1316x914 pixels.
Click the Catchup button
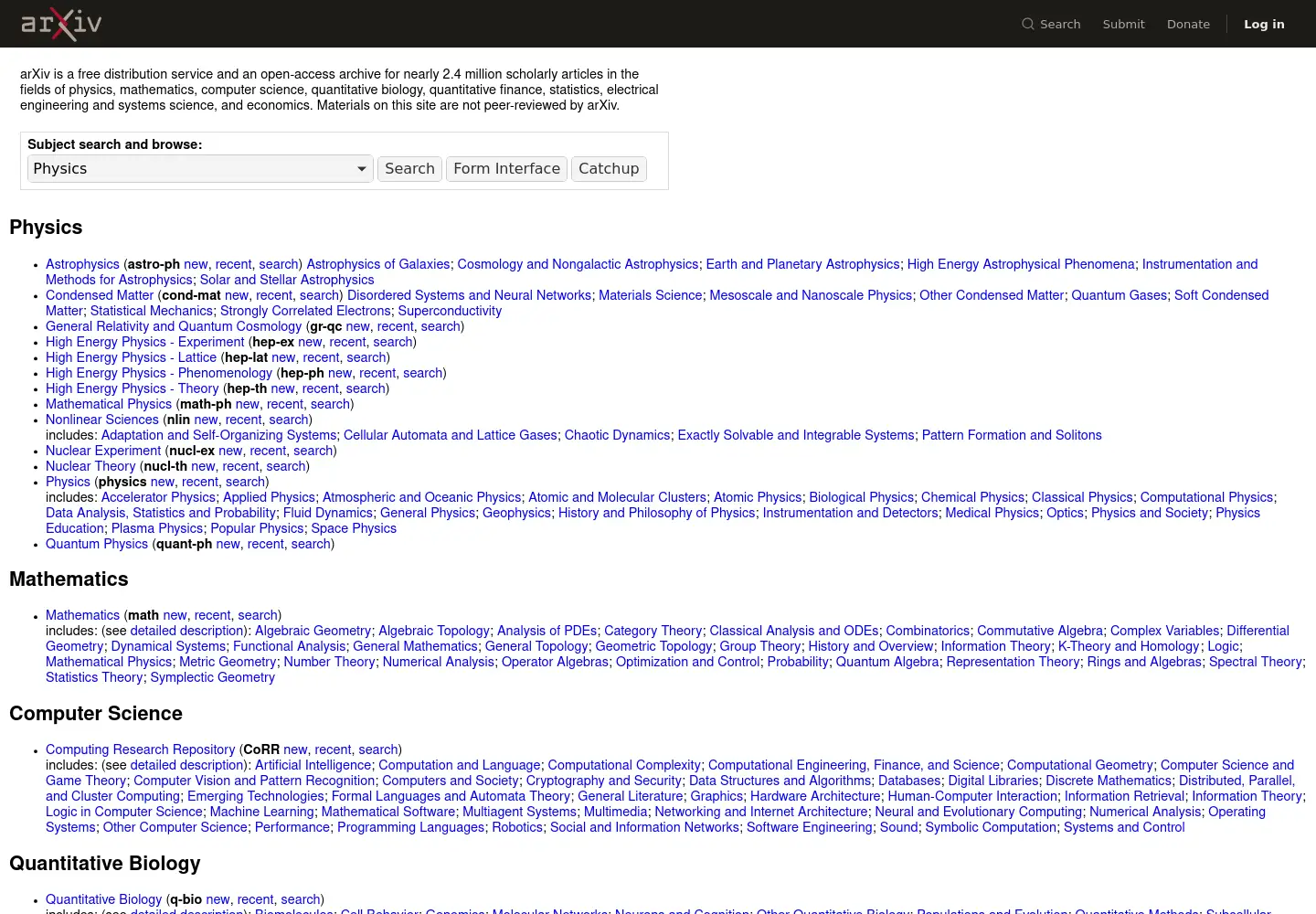coord(609,169)
